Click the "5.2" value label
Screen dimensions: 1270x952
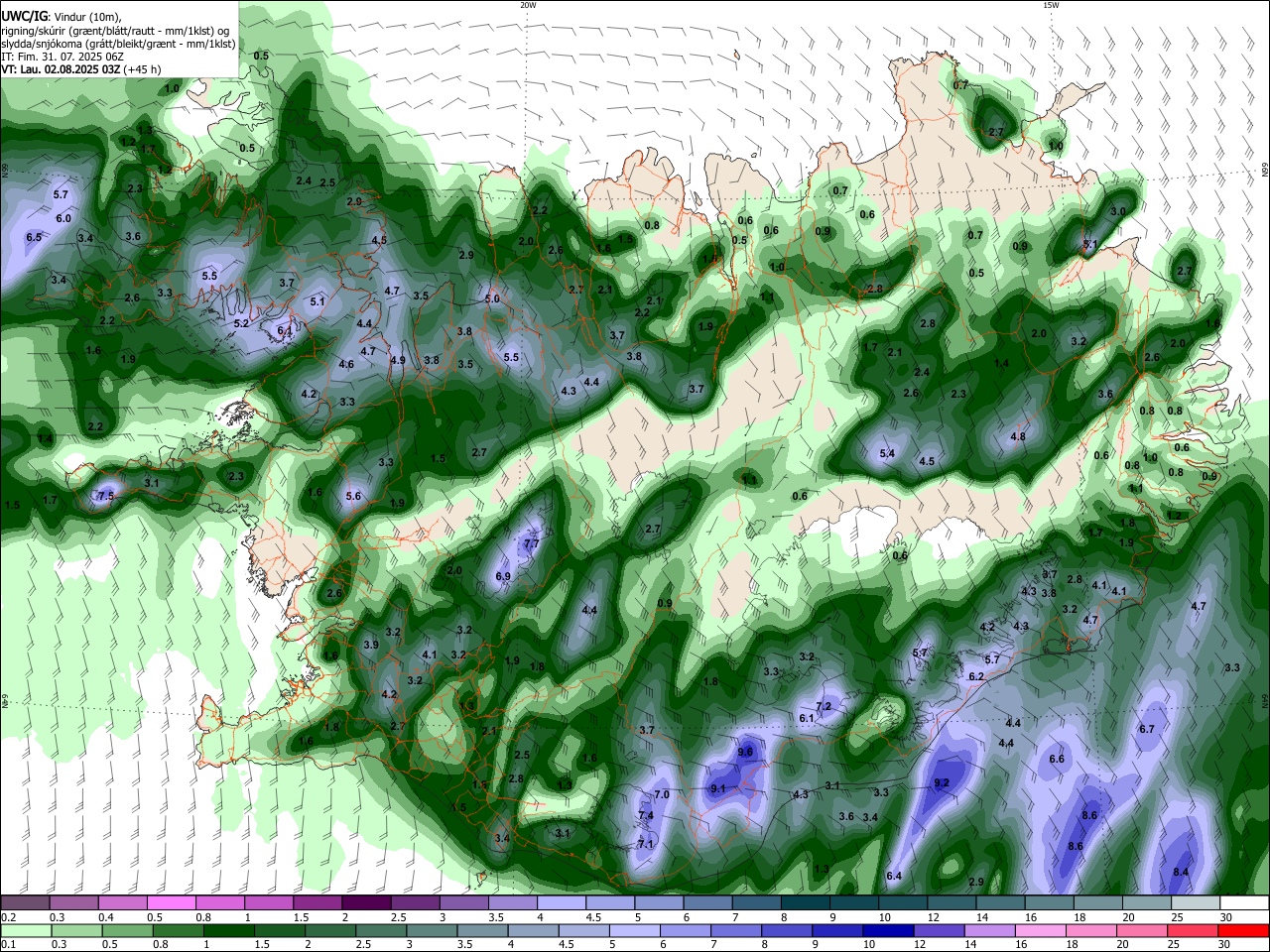241,323
